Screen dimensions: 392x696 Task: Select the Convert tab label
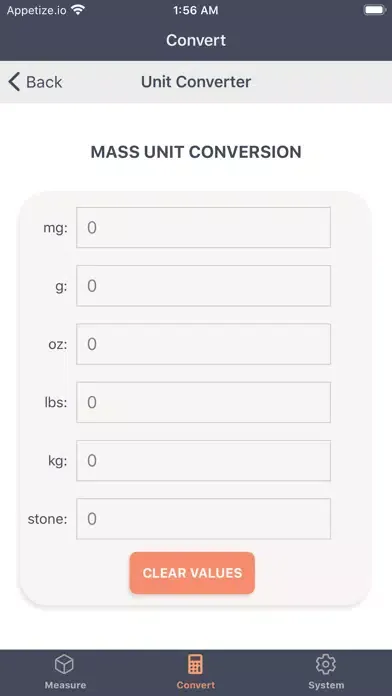pyautogui.click(x=196, y=685)
